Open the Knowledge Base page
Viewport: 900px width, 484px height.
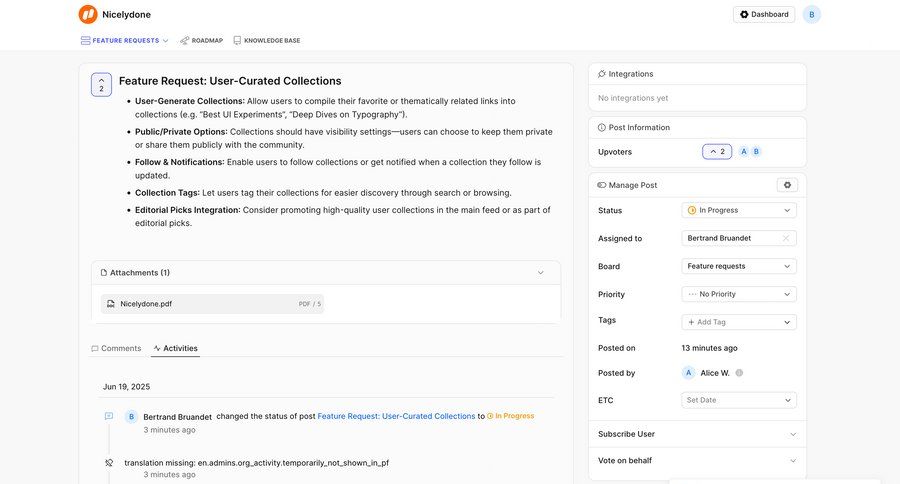coord(267,41)
